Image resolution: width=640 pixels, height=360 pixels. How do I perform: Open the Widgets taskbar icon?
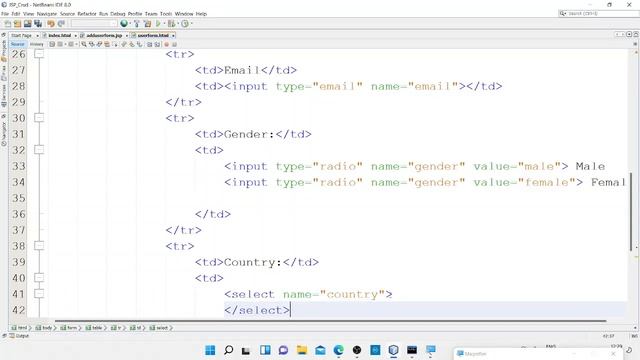(265, 350)
